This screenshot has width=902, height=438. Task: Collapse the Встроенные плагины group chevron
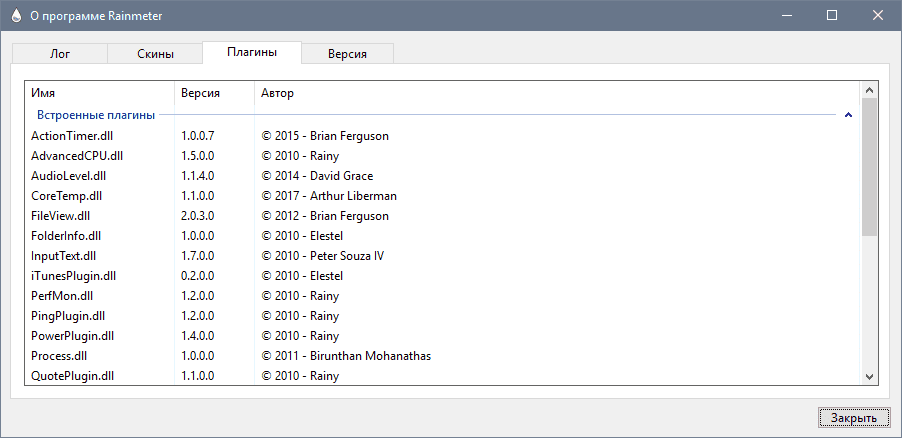[x=848, y=115]
